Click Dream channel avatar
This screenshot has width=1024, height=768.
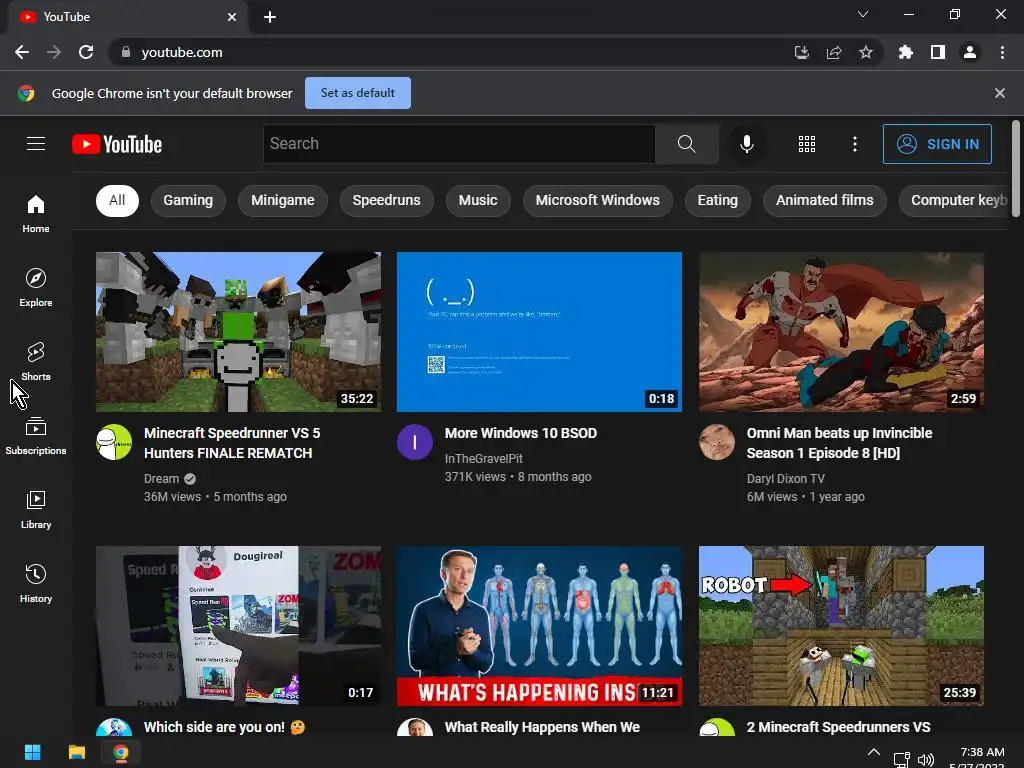pos(114,442)
